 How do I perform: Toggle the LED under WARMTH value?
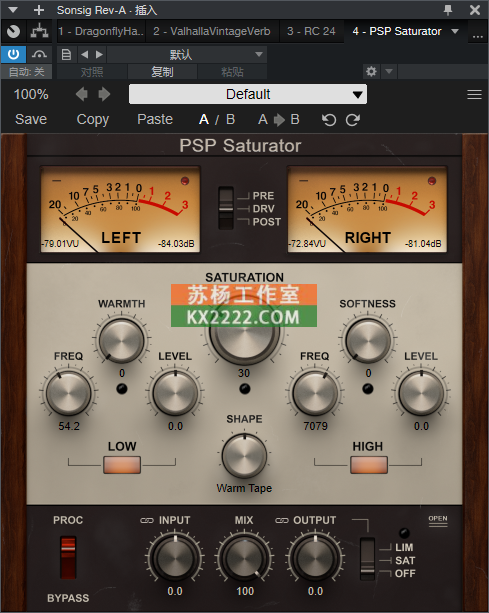pos(122,389)
